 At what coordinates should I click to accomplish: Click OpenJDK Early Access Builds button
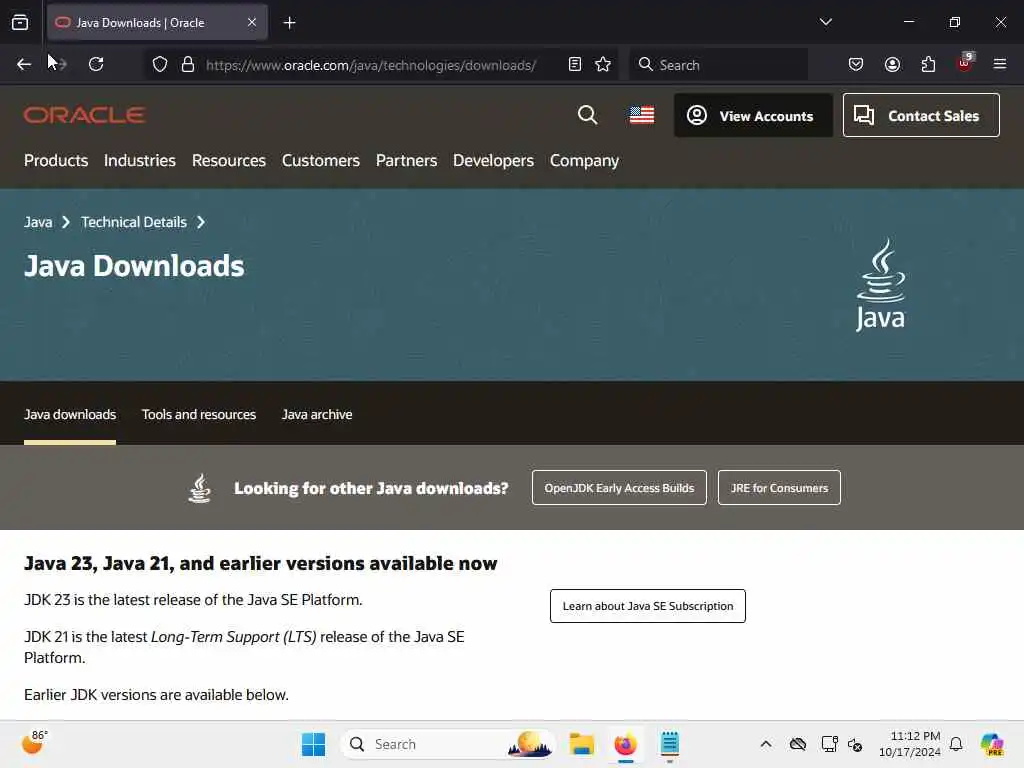coord(619,488)
